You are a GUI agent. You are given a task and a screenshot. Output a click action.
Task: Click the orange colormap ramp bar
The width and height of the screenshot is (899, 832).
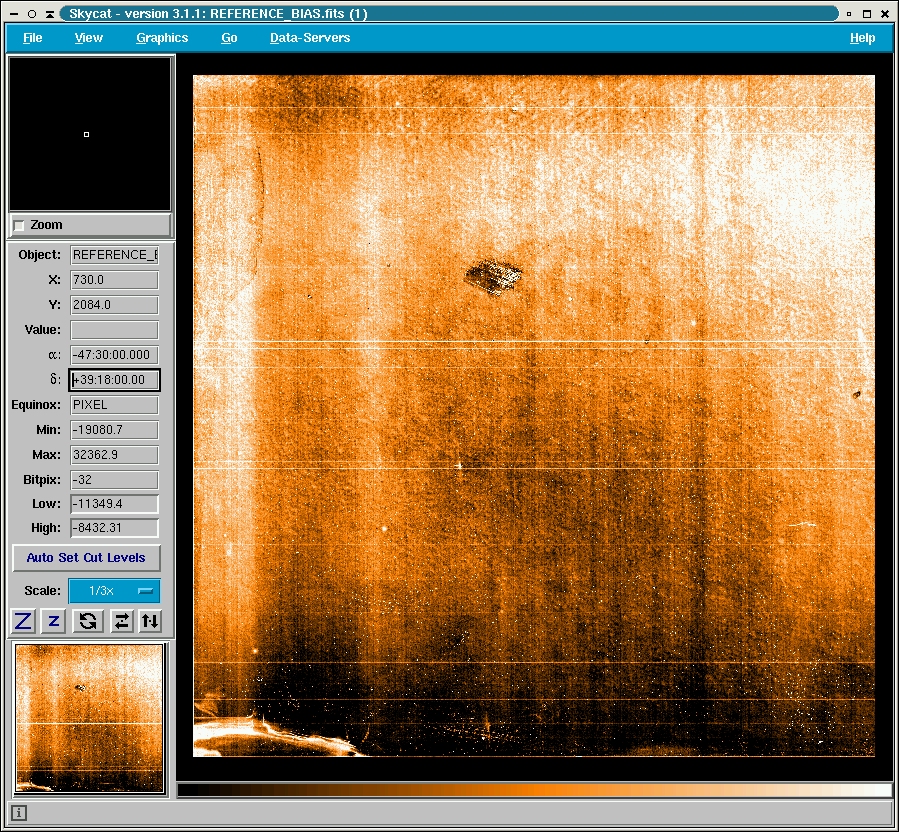[534, 790]
